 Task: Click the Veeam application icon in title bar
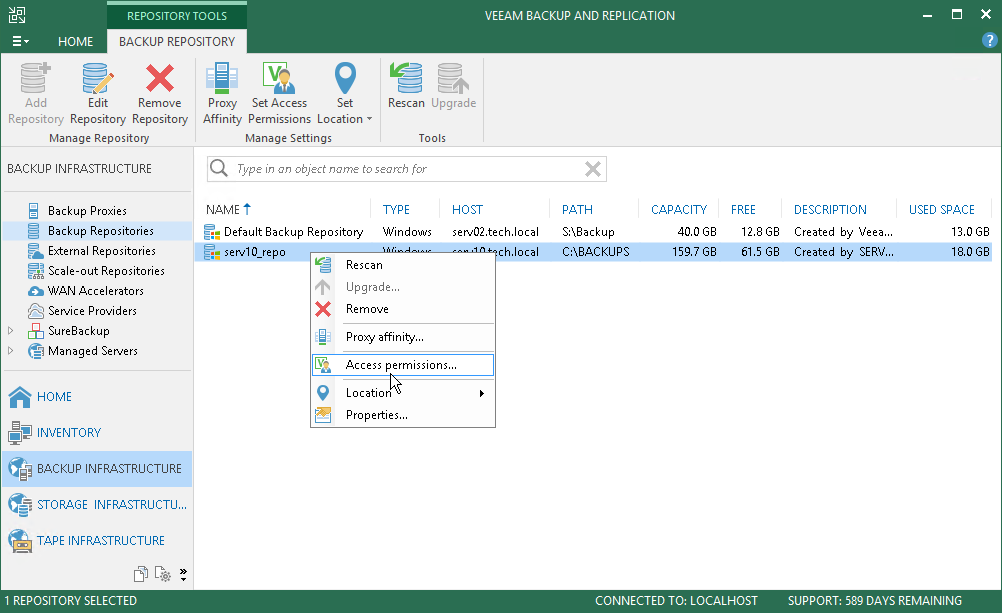[x=17, y=15]
